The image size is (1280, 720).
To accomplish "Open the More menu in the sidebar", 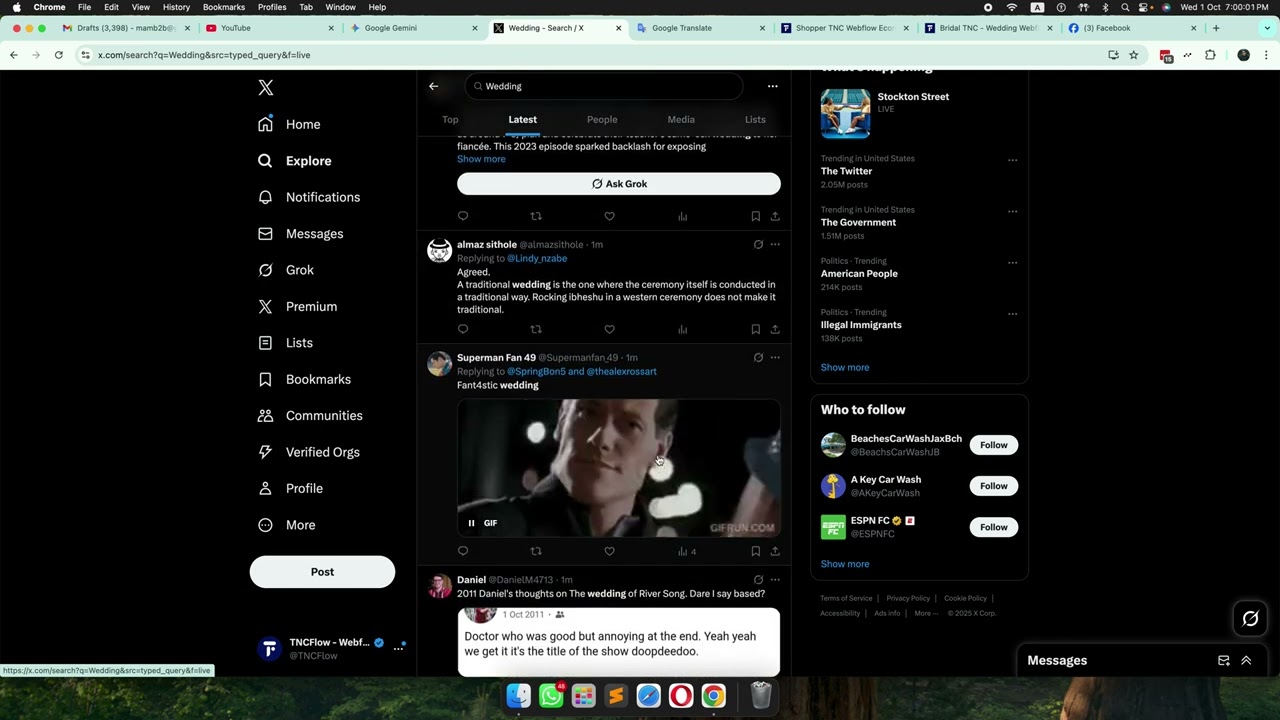I will (286, 525).
